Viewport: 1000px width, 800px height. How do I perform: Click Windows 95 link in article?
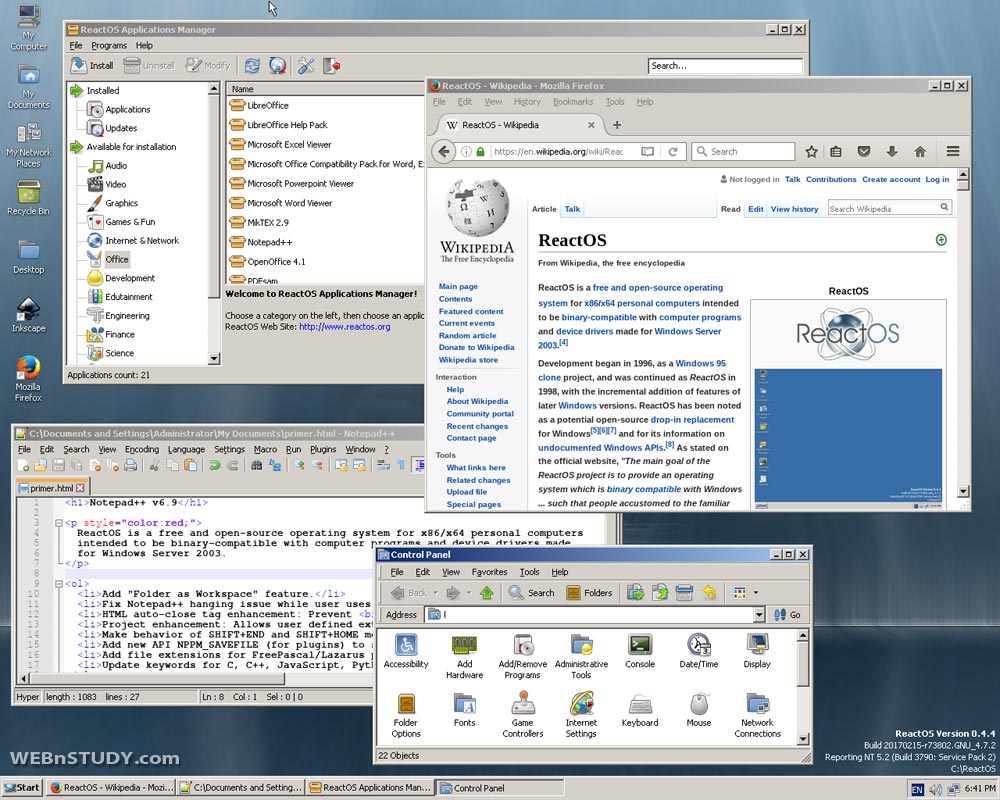tap(700, 364)
